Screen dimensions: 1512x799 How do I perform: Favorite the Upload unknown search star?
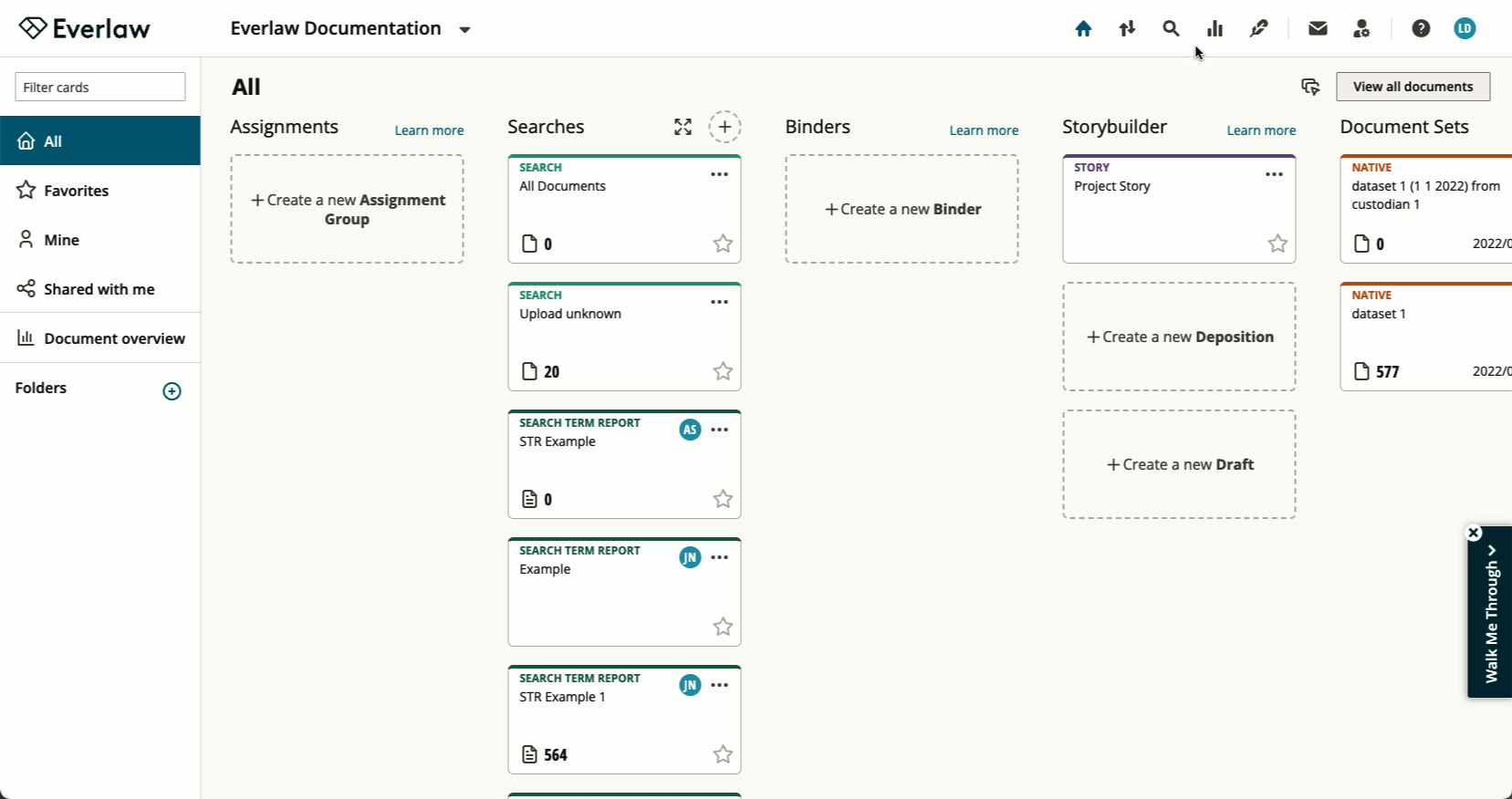pyautogui.click(x=723, y=371)
